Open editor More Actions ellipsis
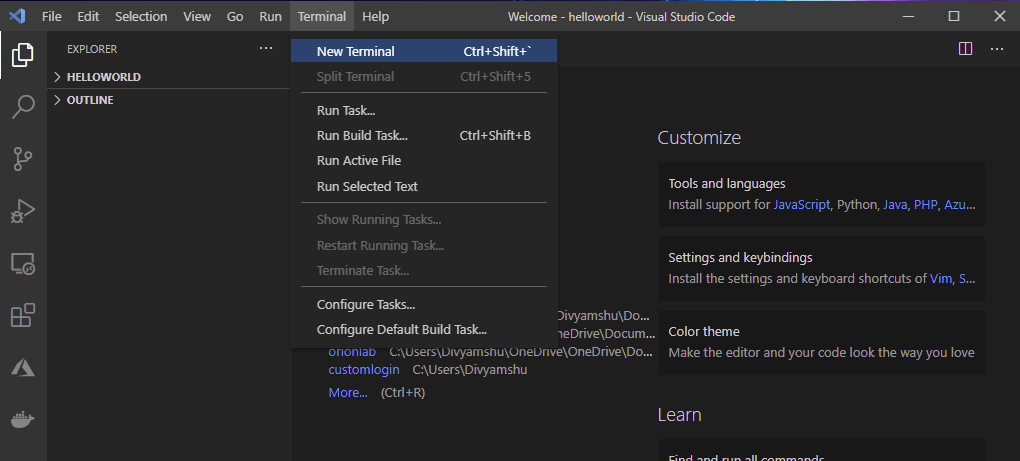The image size is (1020, 461). (997, 49)
